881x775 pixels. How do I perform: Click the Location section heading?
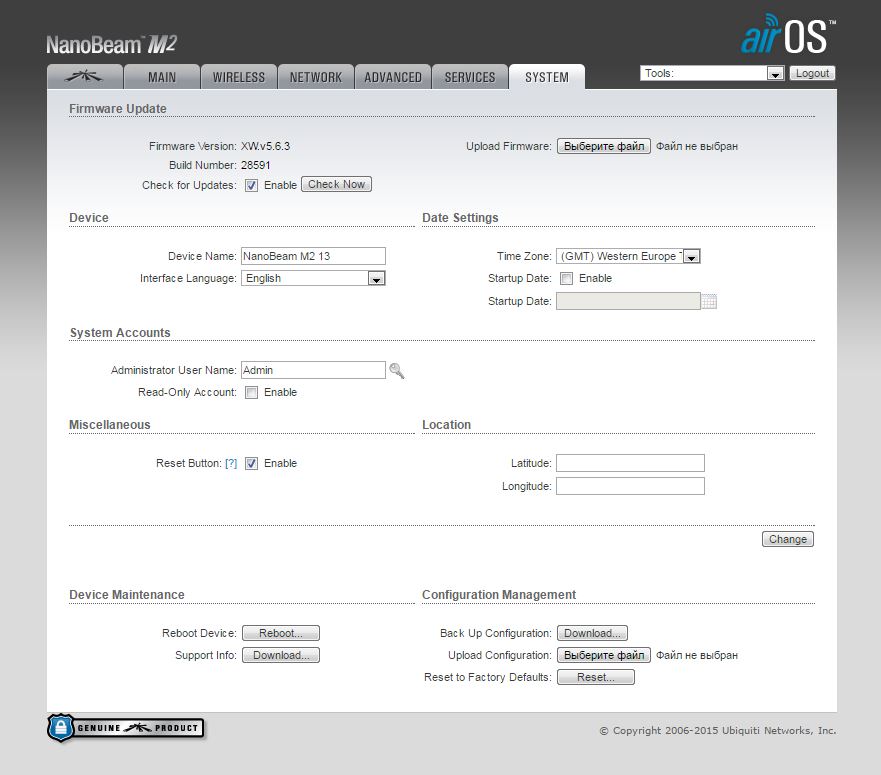[x=447, y=425]
